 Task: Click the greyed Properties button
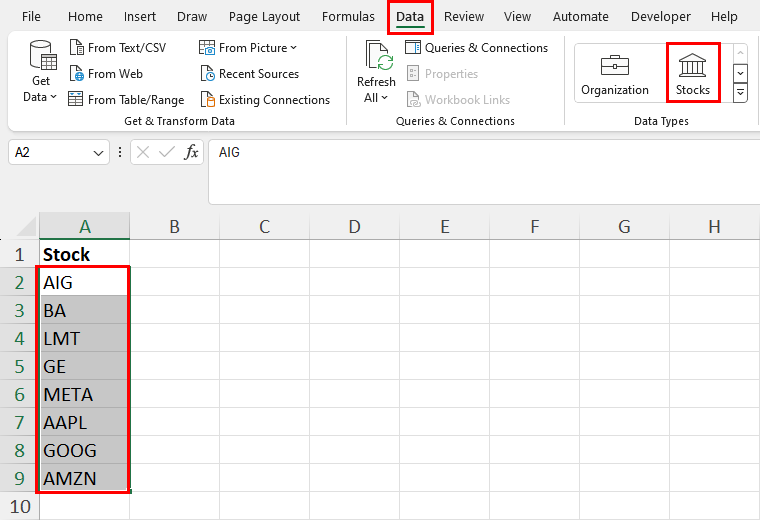tap(443, 74)
